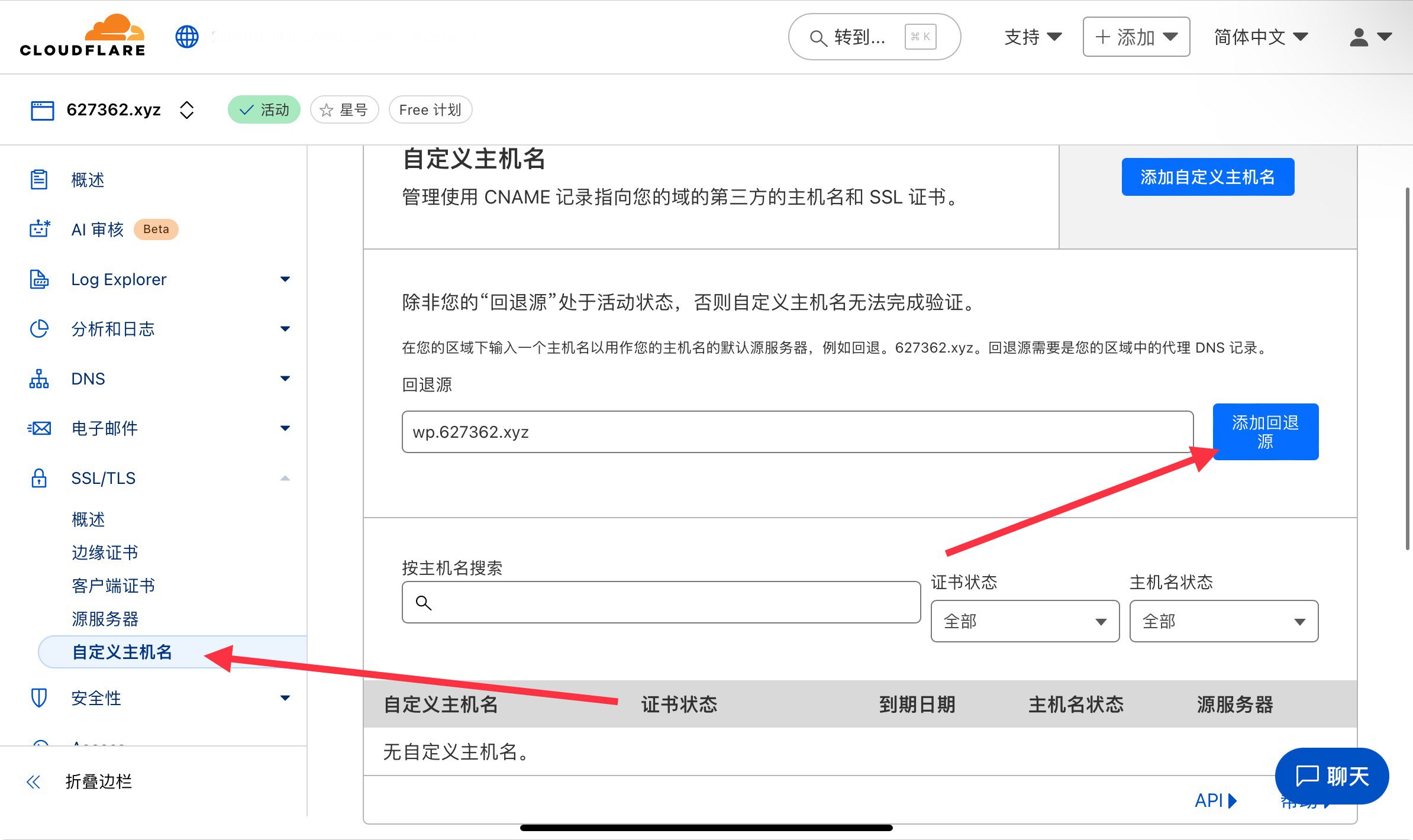Click the 概述 clipboard icon in the sidebar

tap(39, 179)
